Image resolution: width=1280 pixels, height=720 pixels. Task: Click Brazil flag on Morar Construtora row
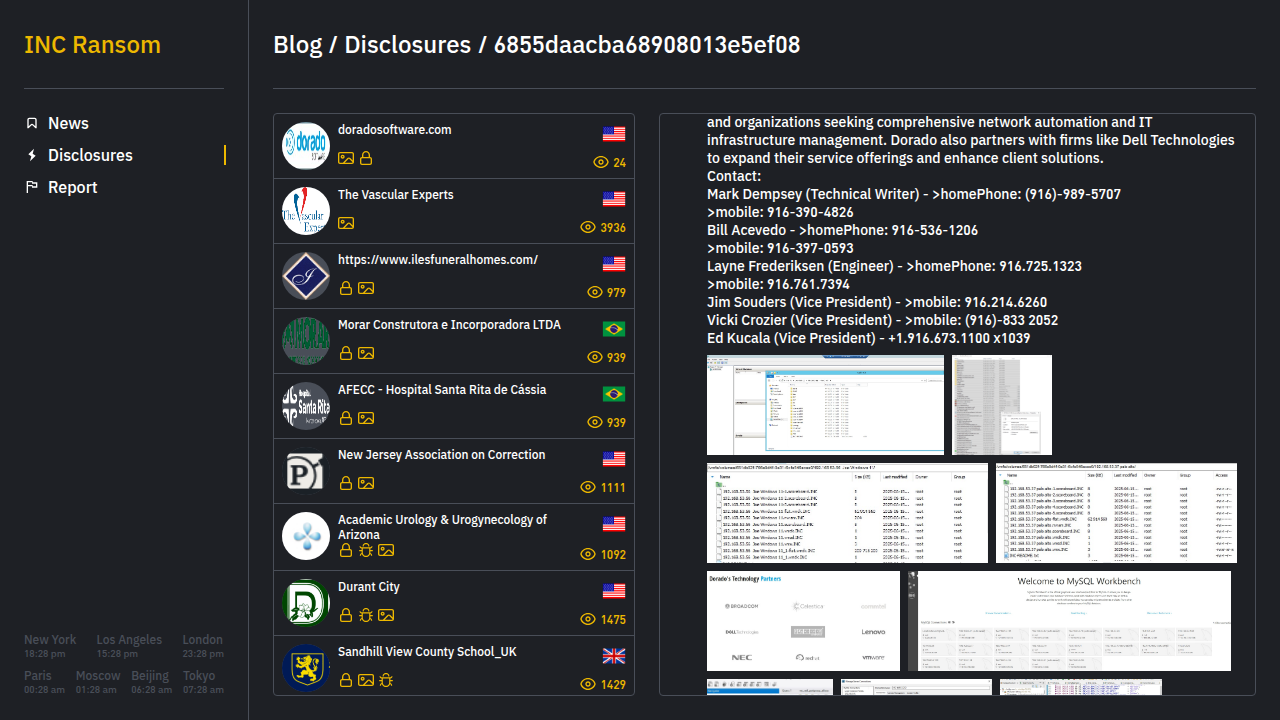tap(614, 329)
